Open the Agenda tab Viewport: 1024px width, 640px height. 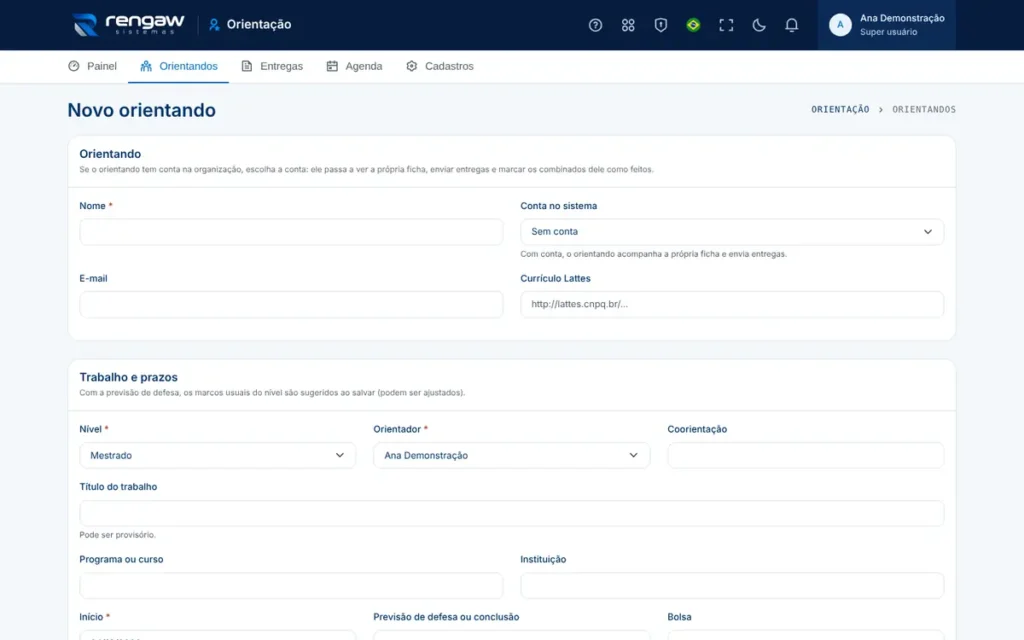354,66
